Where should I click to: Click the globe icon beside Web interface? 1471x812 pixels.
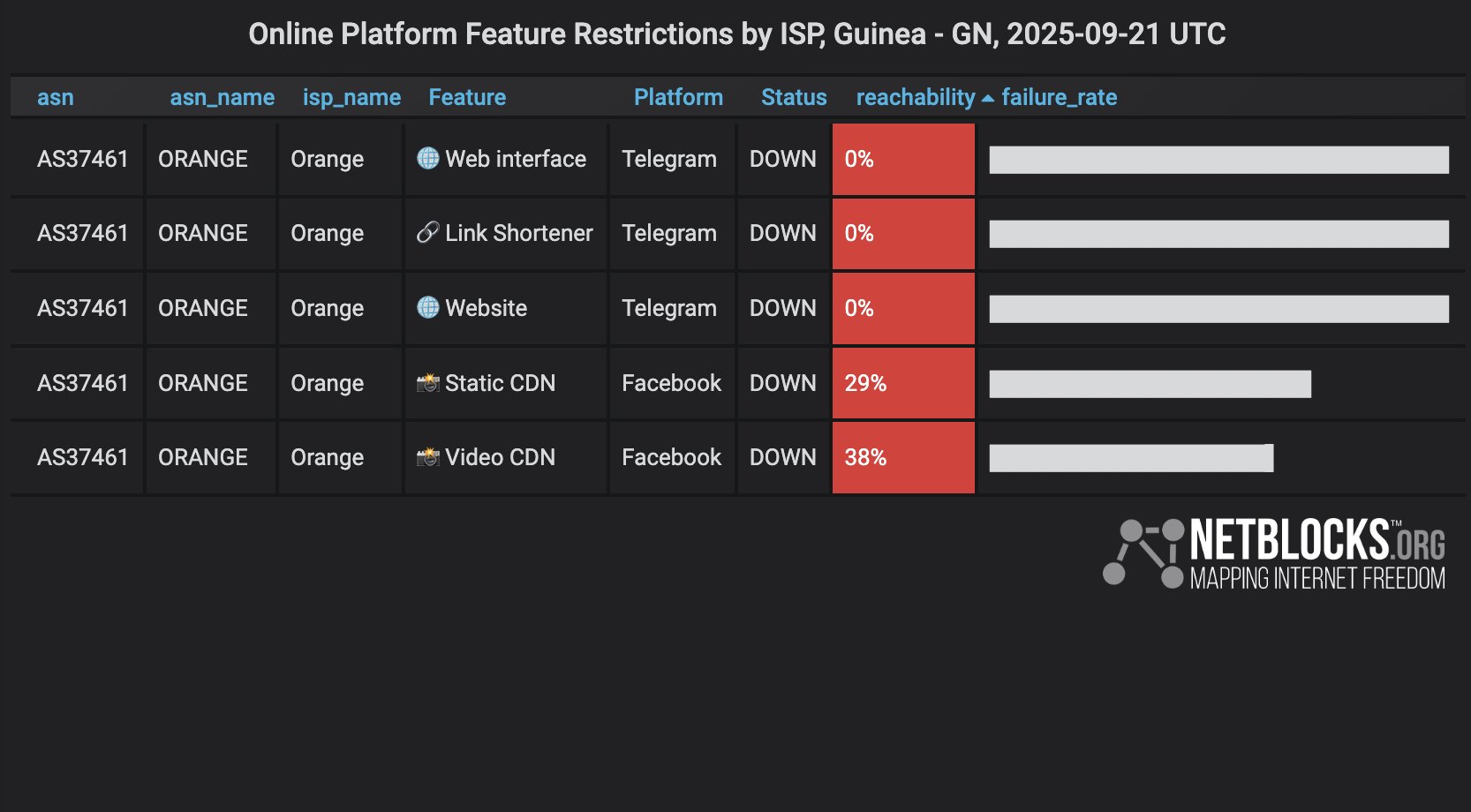427,159
